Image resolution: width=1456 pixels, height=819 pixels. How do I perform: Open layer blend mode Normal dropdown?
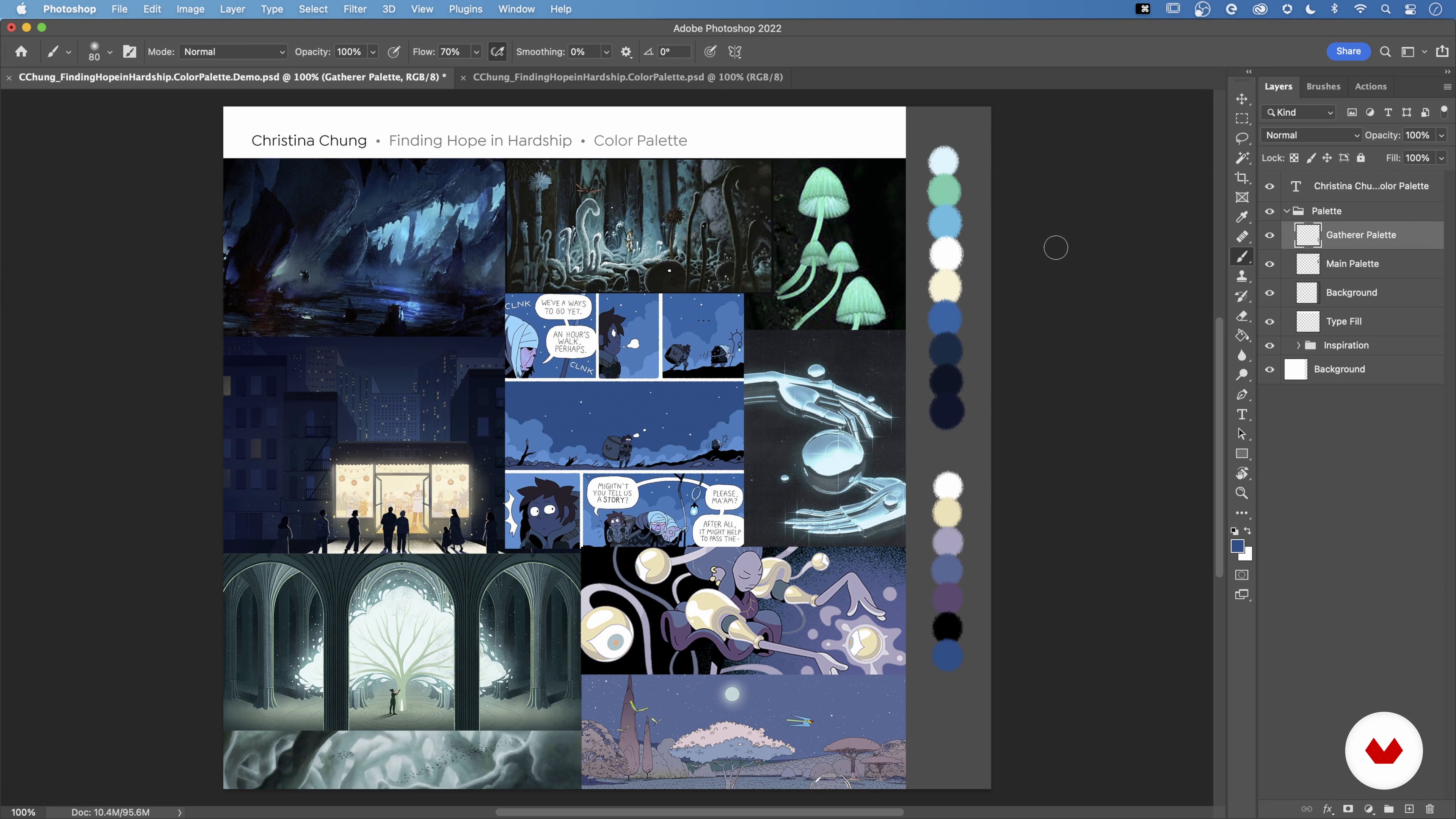click(1311, 135)
